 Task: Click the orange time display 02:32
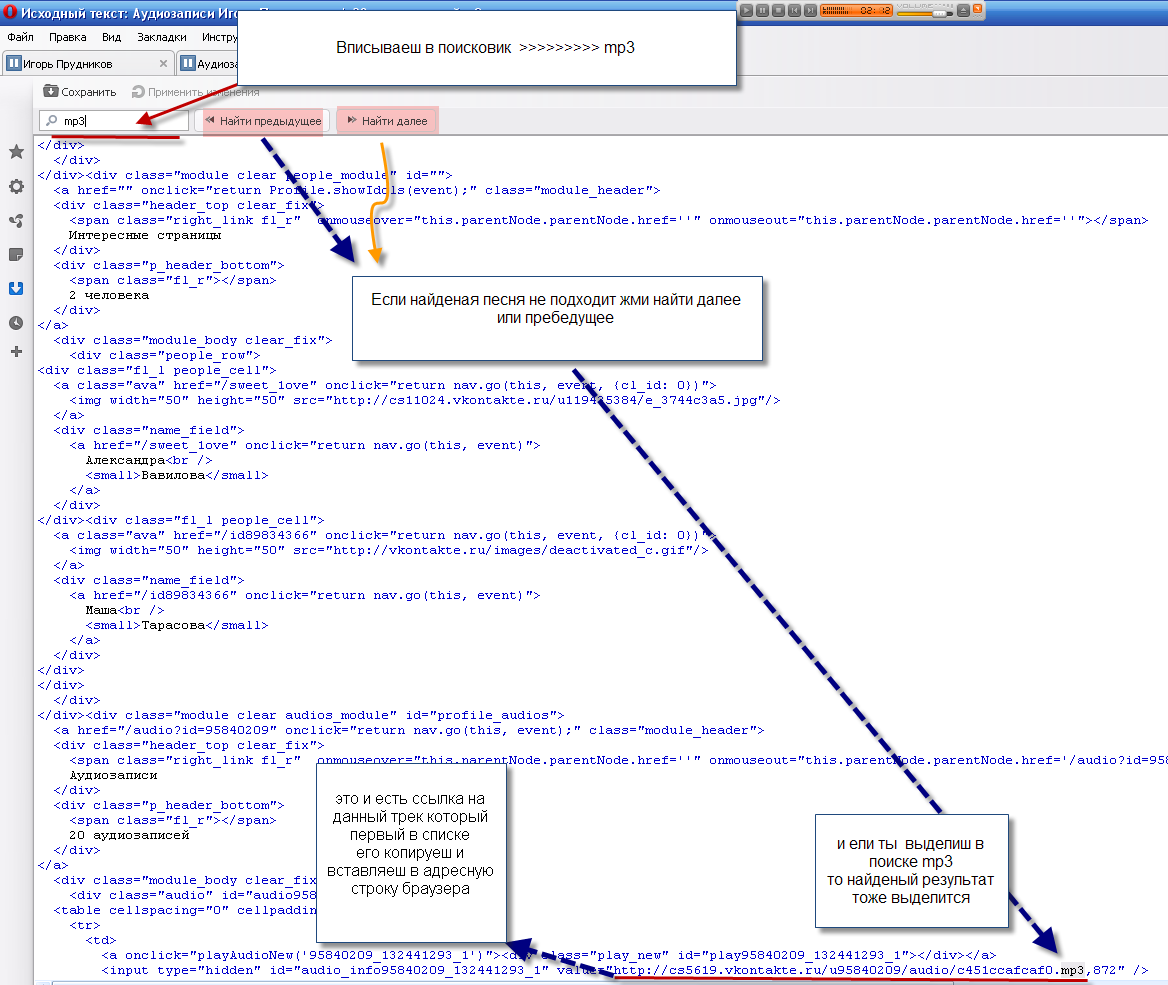tap(875, 10)
